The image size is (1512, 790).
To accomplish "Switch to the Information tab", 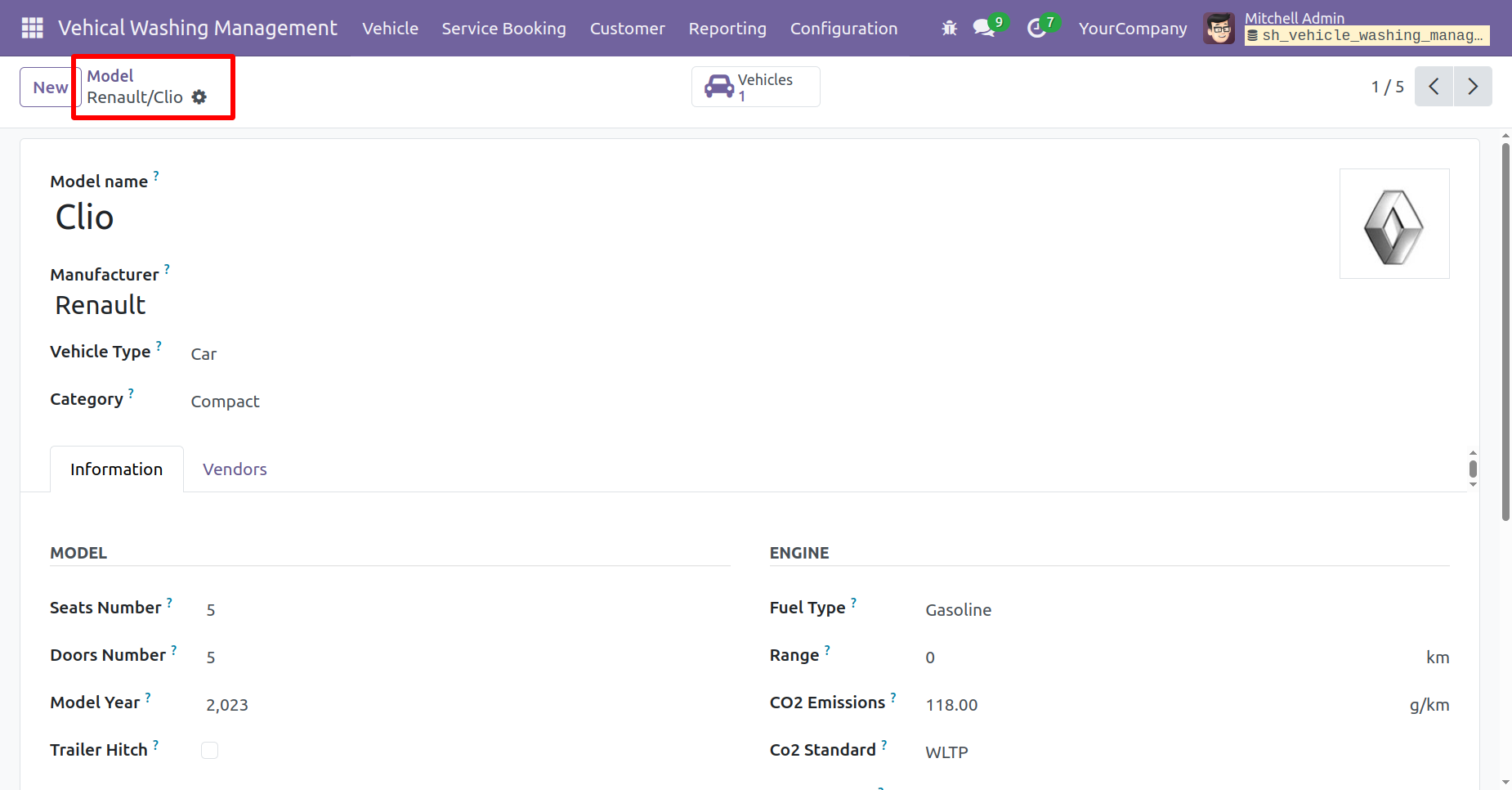I will [117, 469].
